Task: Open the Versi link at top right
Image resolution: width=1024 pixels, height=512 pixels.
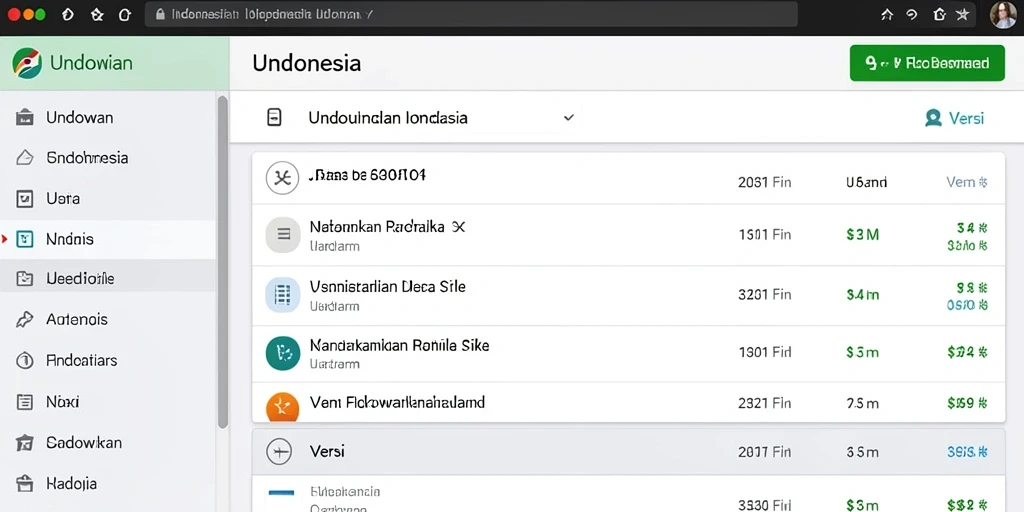Action: tap(966, 118)
